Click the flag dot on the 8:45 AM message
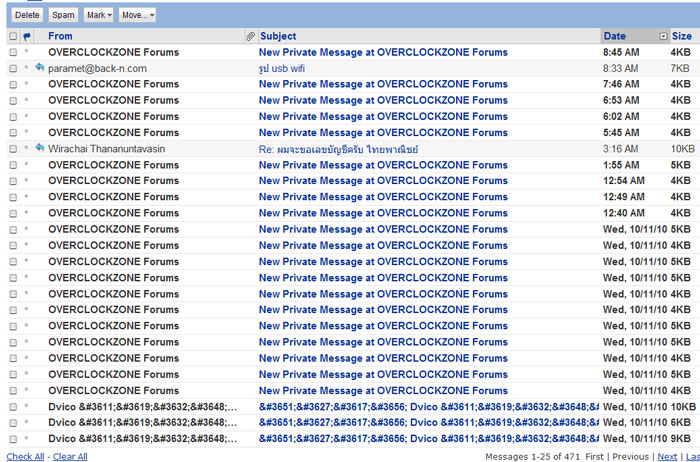 click(x=27, y=52)
